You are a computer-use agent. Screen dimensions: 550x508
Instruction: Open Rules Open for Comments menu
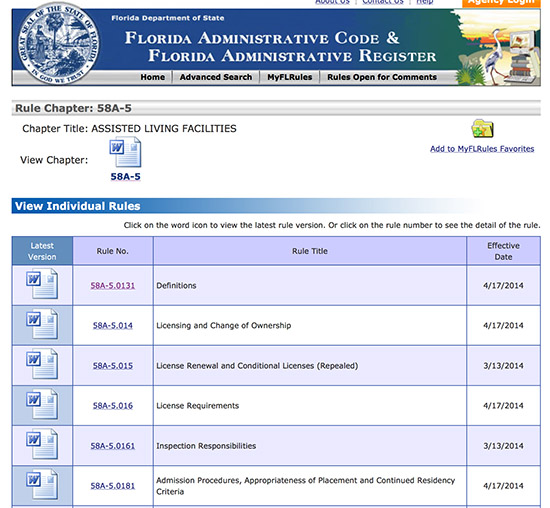382,77
